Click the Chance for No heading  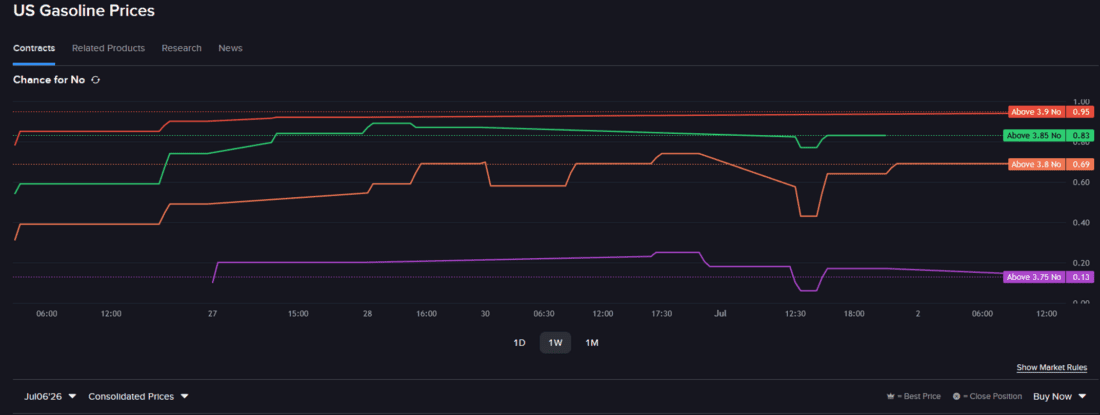(x=49, y=80)
